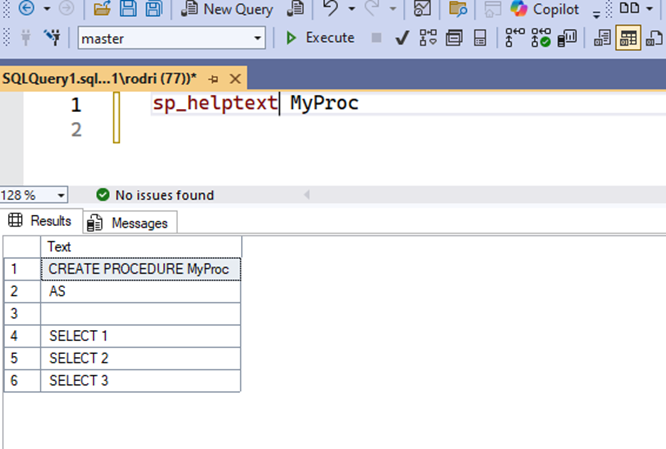Pin the SQLQuery1 document tab
The width and height of the screenshot is (666, 449).
(x=214, y=78)
